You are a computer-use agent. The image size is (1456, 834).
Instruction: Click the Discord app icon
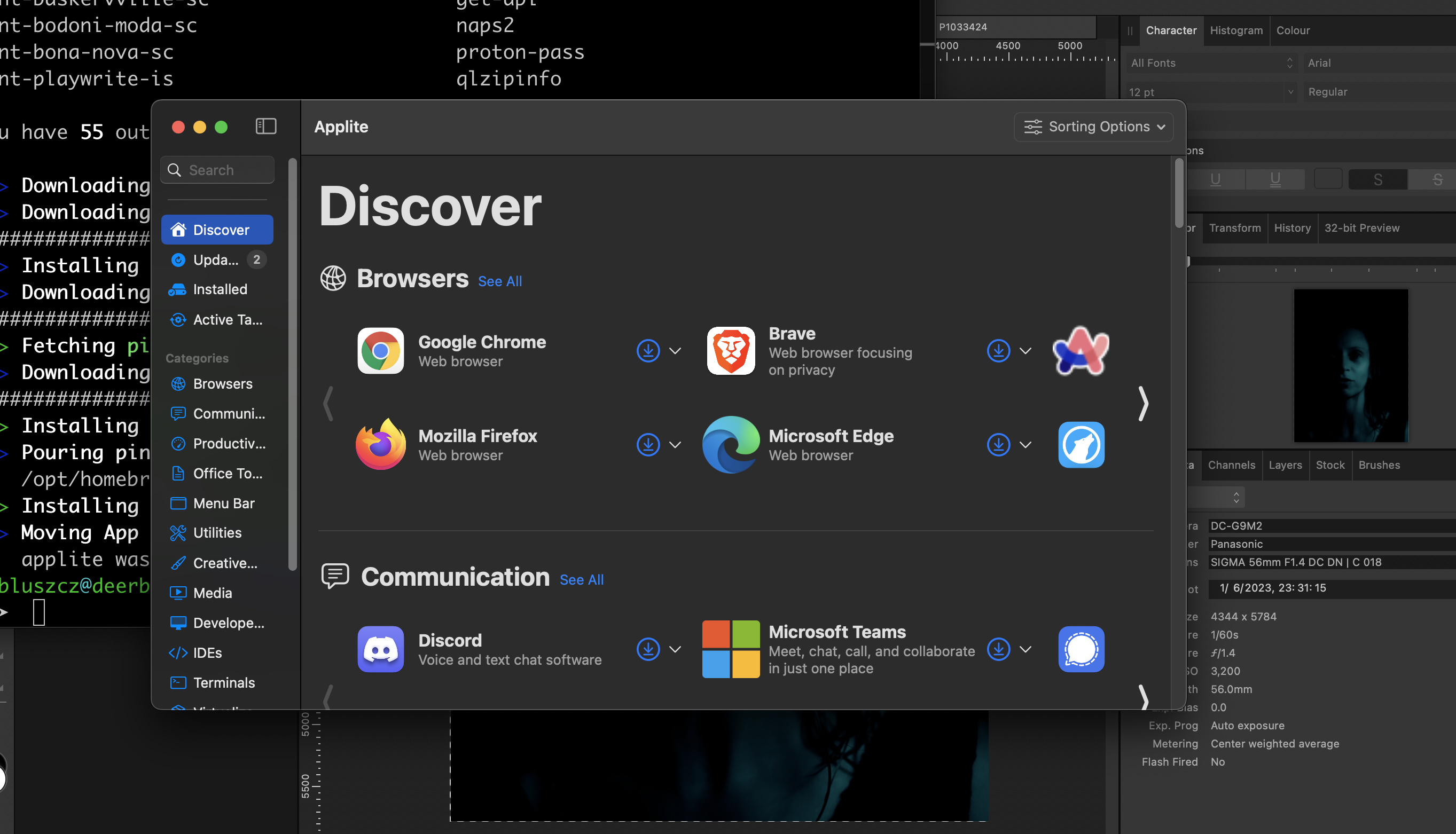(x=380, y=649)
